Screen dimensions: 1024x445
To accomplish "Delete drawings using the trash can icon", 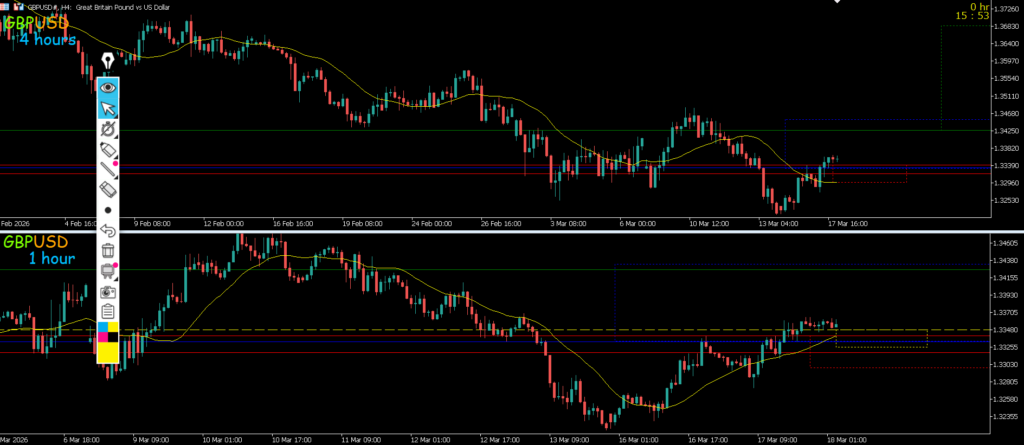I will [108, 251].
